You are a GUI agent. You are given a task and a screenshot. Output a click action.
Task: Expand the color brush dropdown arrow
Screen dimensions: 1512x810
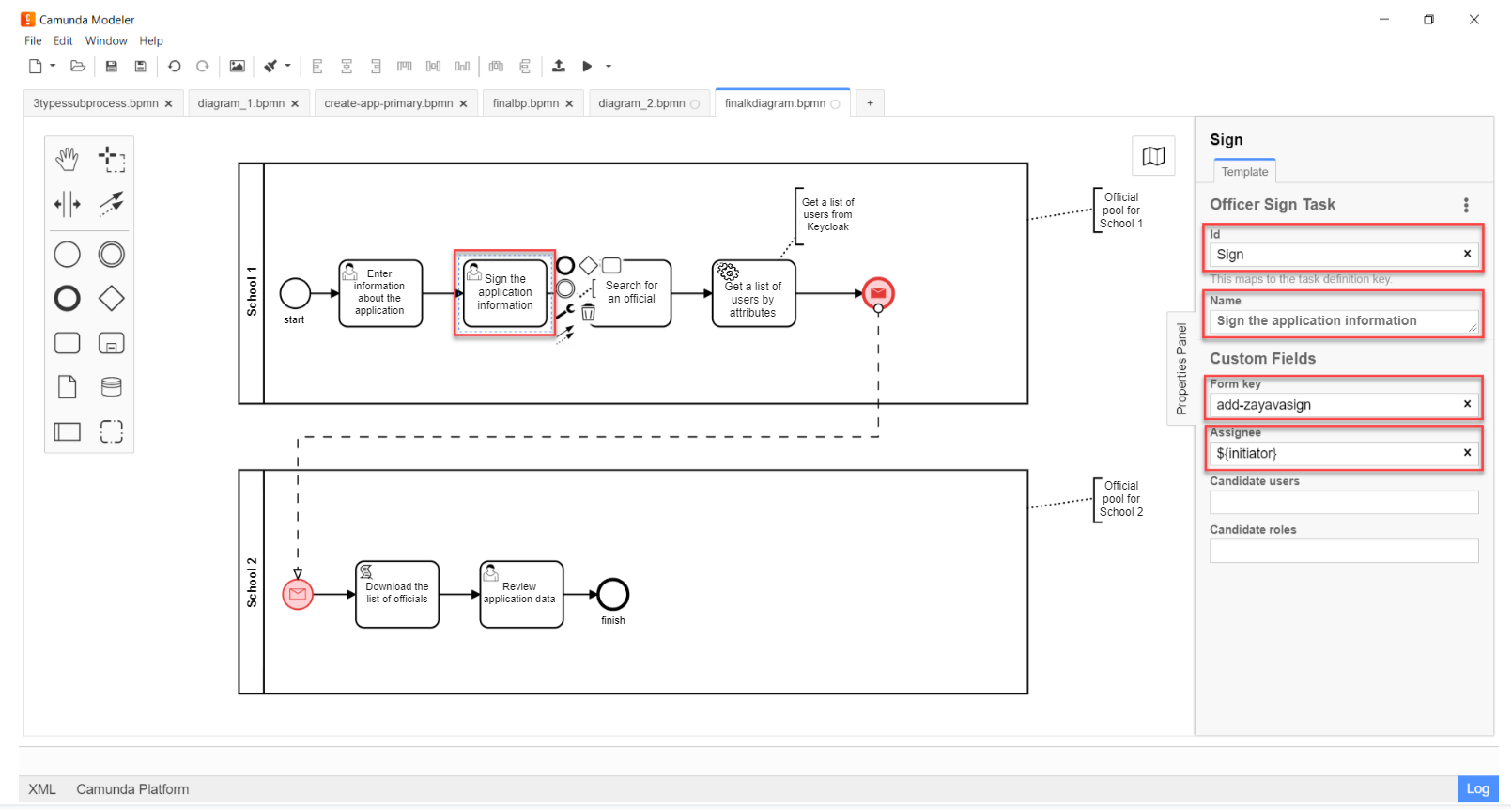click(x=287, y=66)
